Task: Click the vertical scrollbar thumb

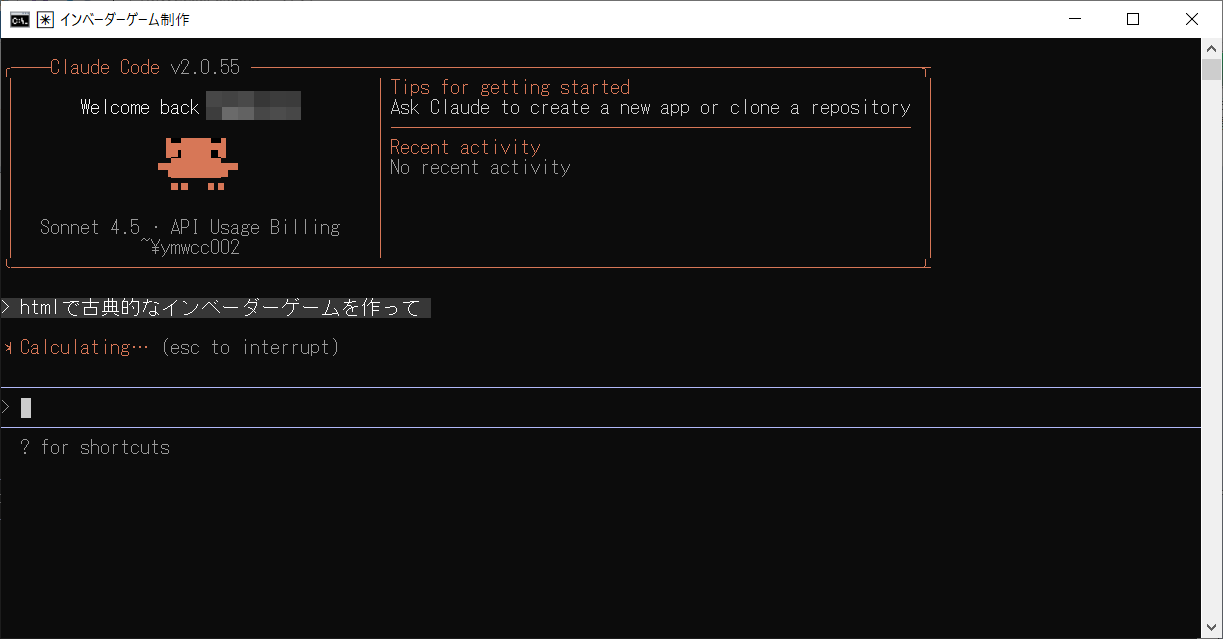Action: [x=1211, y=70]
